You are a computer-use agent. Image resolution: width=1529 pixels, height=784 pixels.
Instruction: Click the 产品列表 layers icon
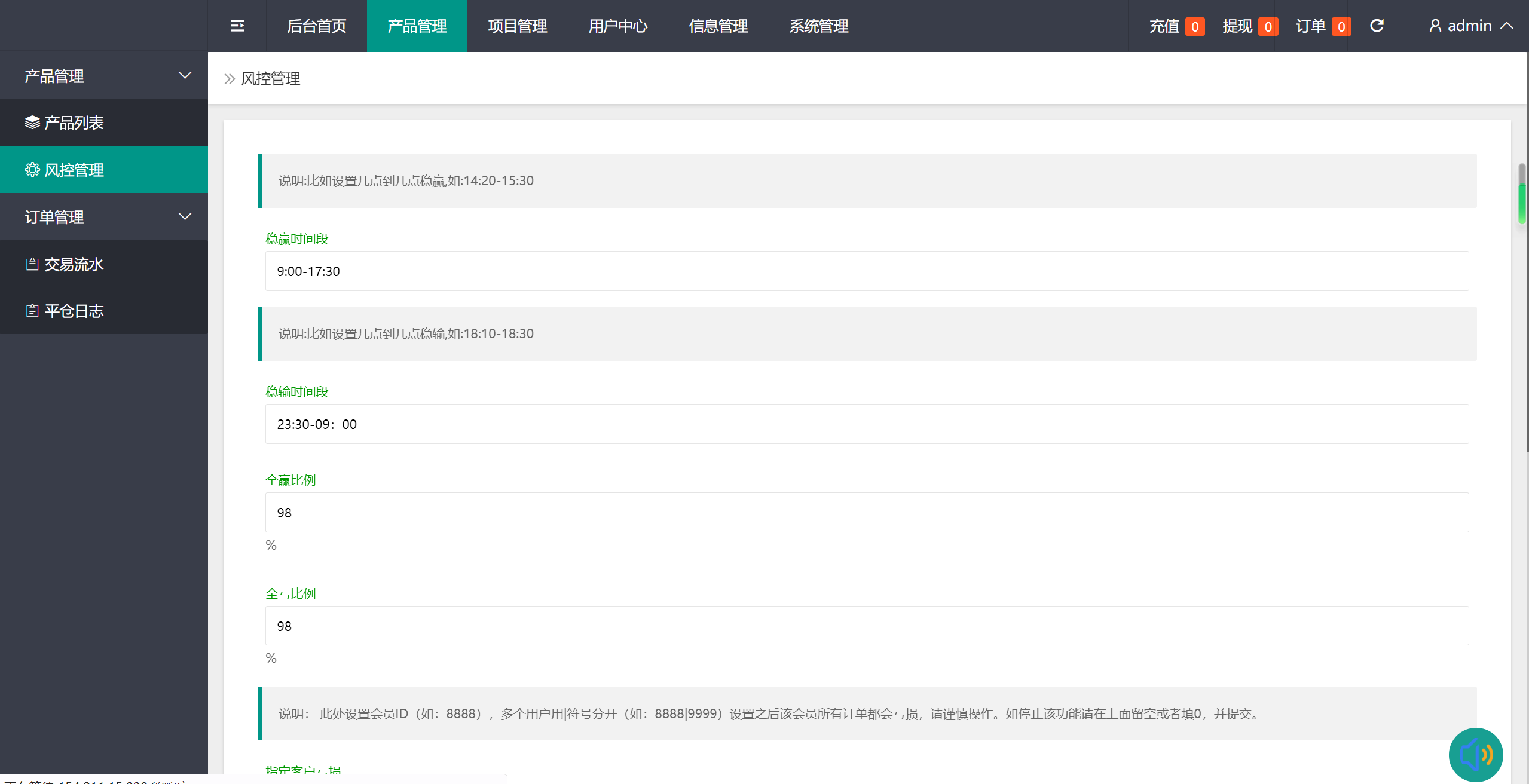(32, 122)
